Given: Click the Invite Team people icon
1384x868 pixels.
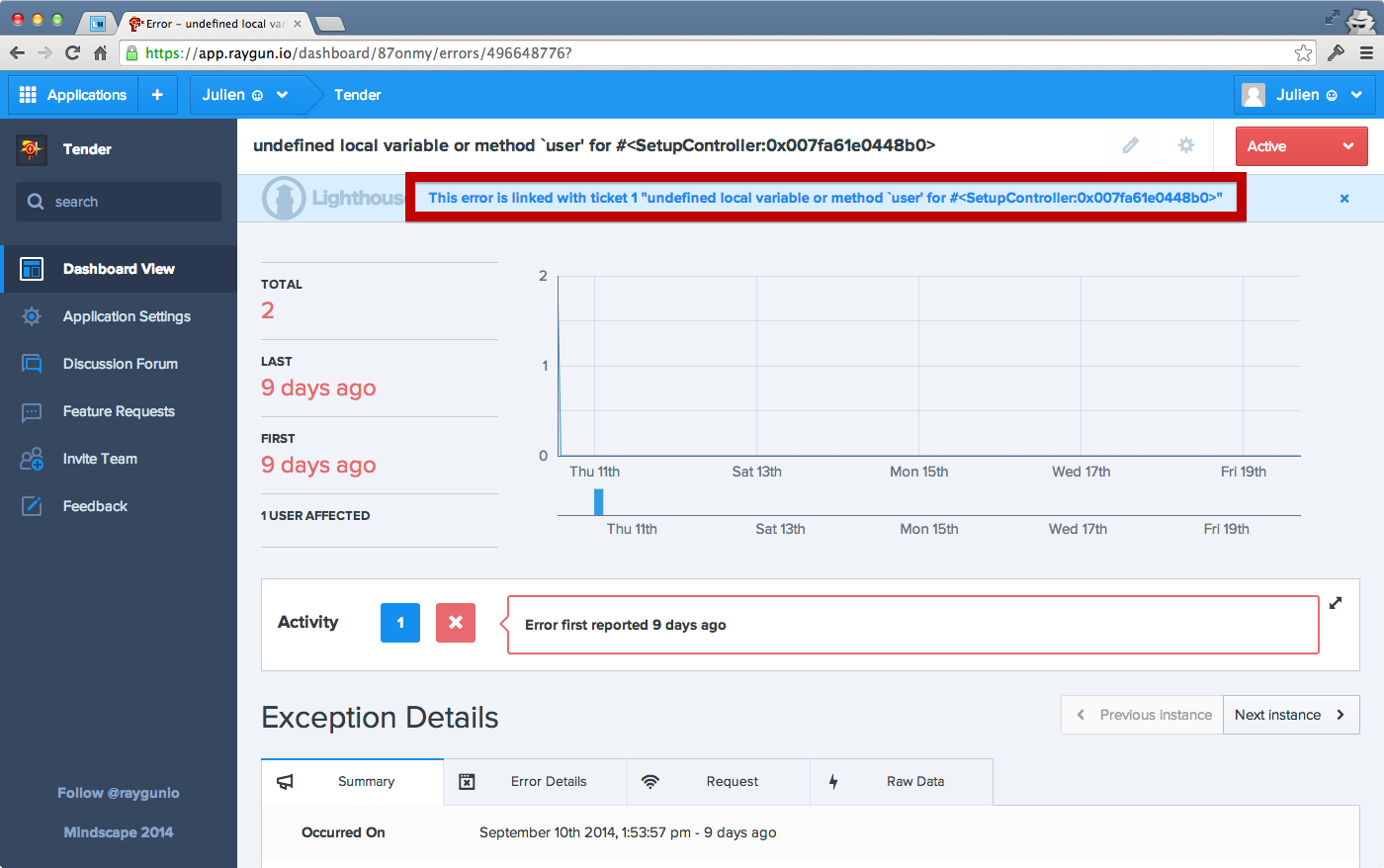Looking at the screenshot, I should 32,459.
